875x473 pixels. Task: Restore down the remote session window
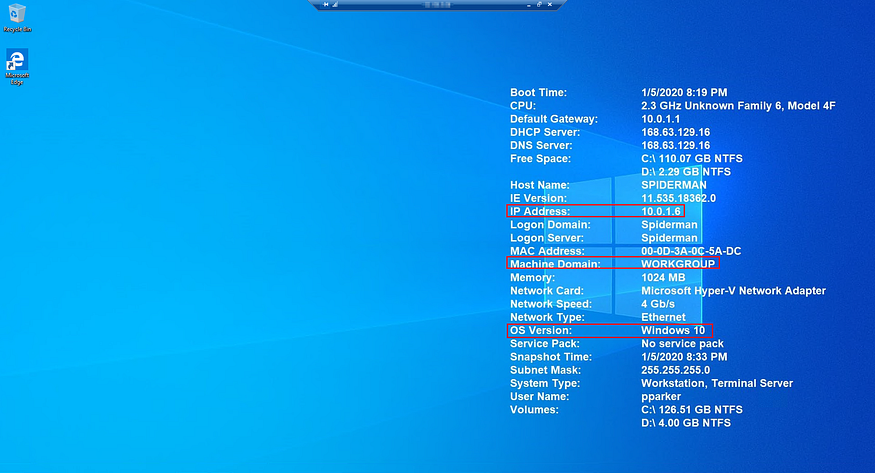[539, 4]
